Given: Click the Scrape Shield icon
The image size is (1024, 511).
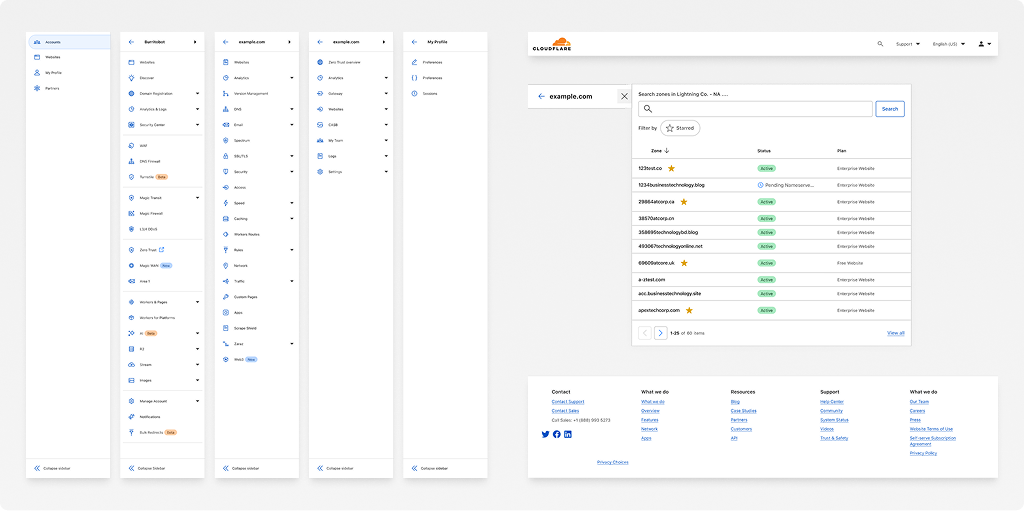Looking at the screenshot, I should pyautogui.click(x=226, y=328).
